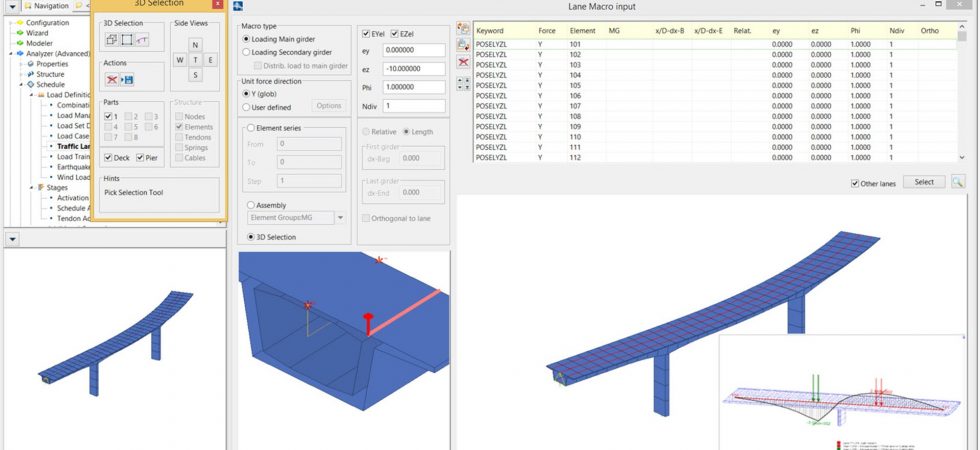The height and width of the screenshot is (450, 980).
Task: Uncheck the Deck checkbox
Action: point(108,158)
